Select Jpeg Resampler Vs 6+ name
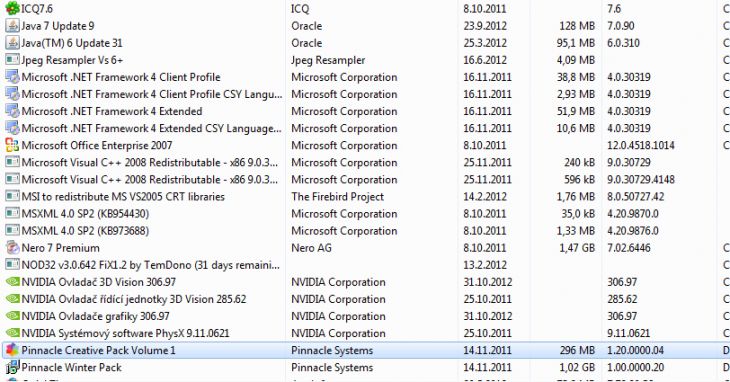730x382 pixels. pos(72,60)
